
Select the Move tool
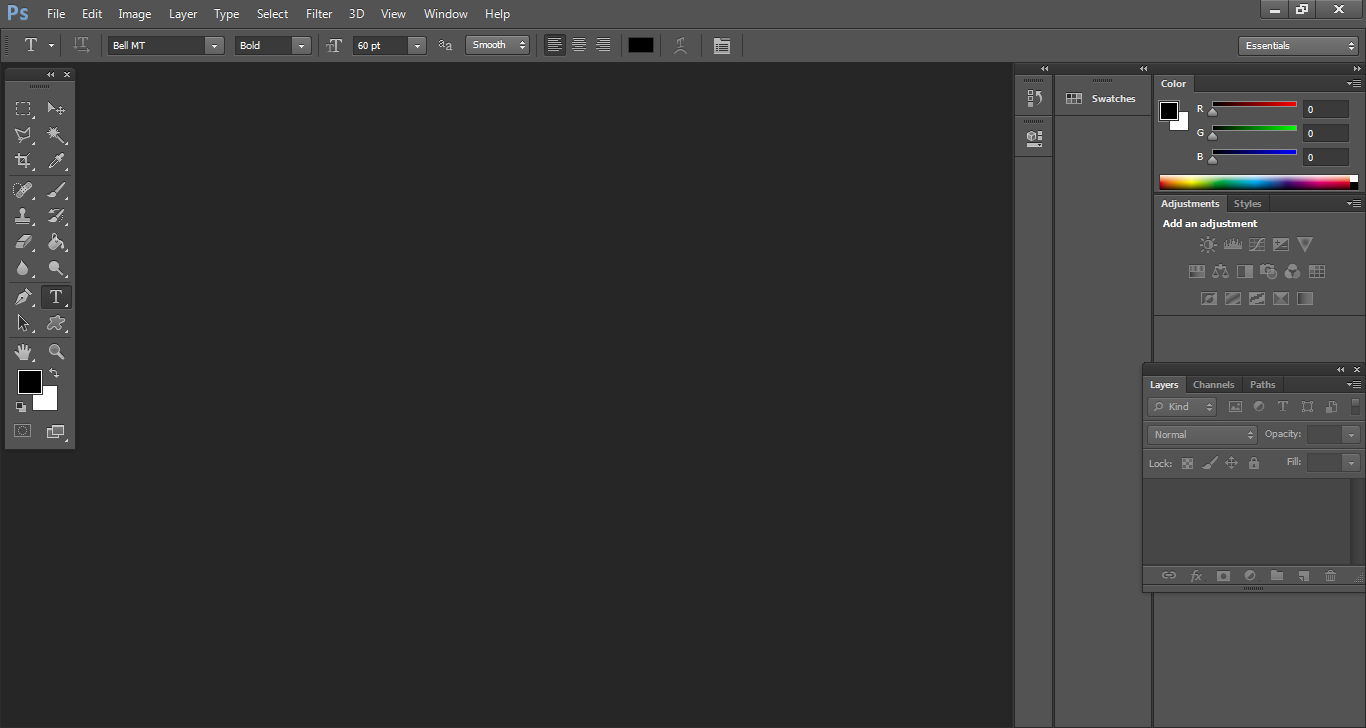[x=56, y=109]
